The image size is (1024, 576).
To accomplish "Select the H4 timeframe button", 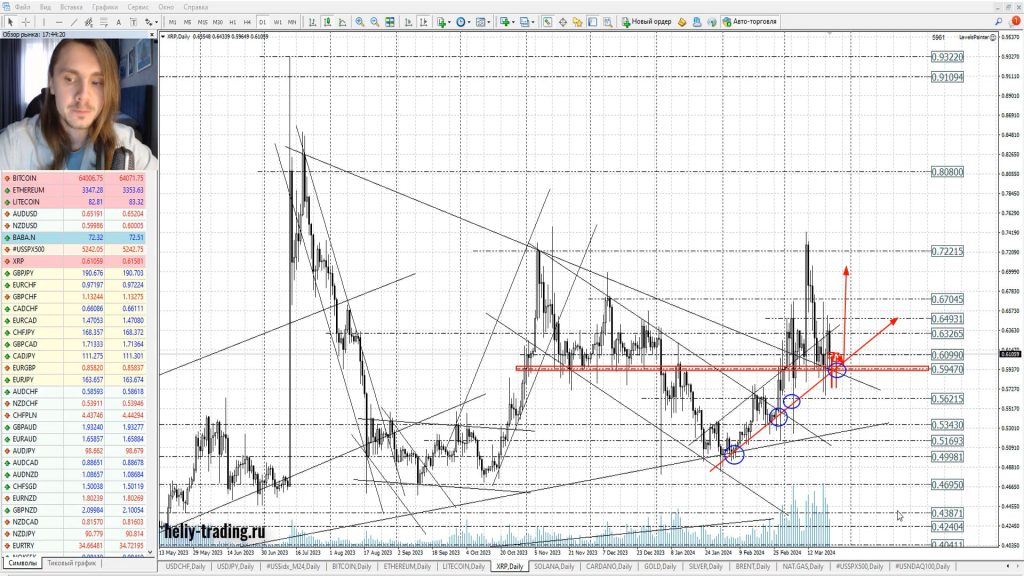I will [248, 21].
